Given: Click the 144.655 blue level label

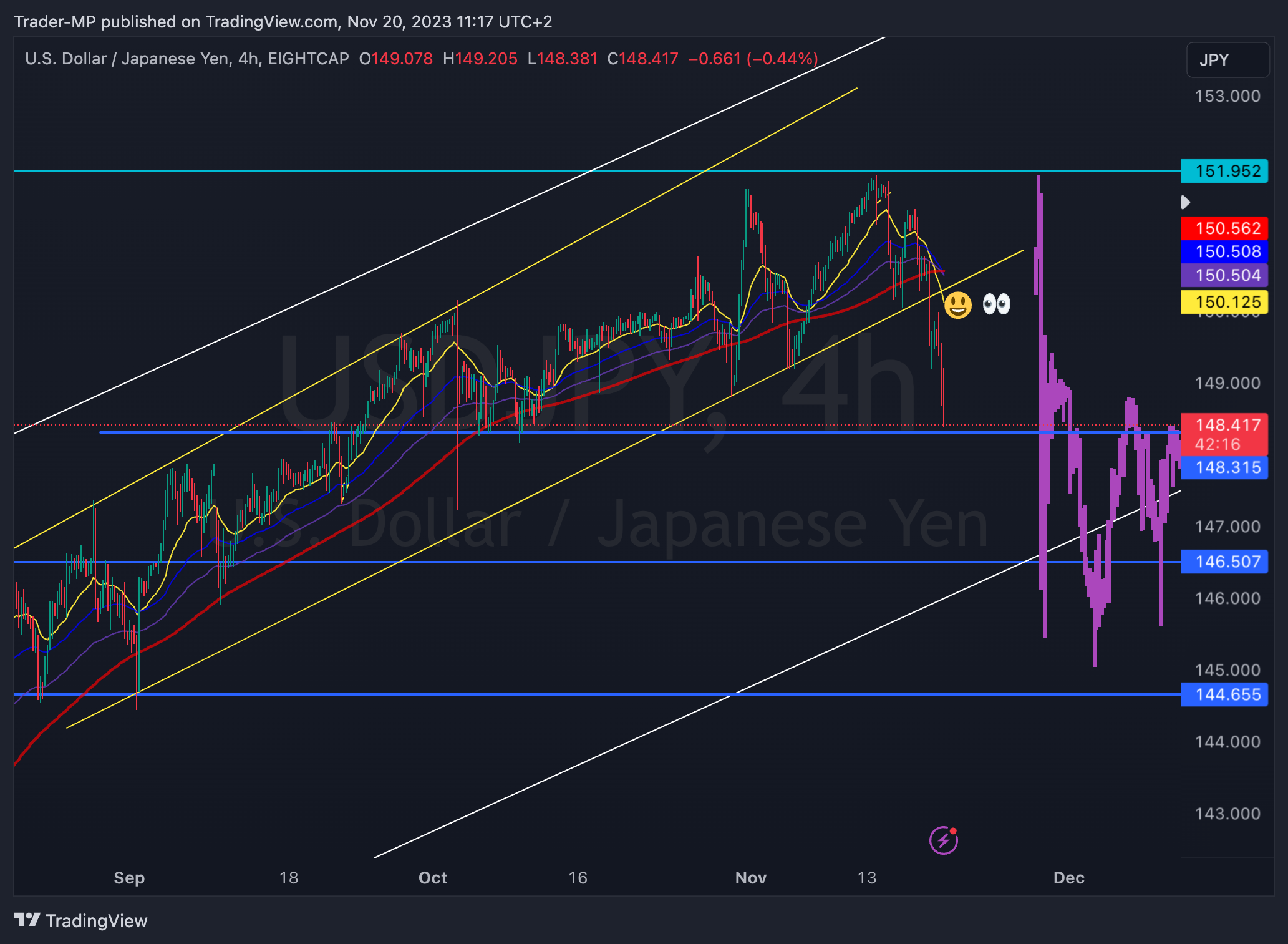Looking at the screenshot, I should [1224, 694].
